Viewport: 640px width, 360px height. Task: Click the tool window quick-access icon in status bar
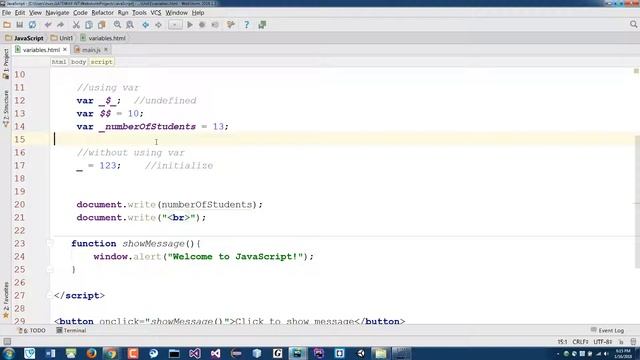7,342
